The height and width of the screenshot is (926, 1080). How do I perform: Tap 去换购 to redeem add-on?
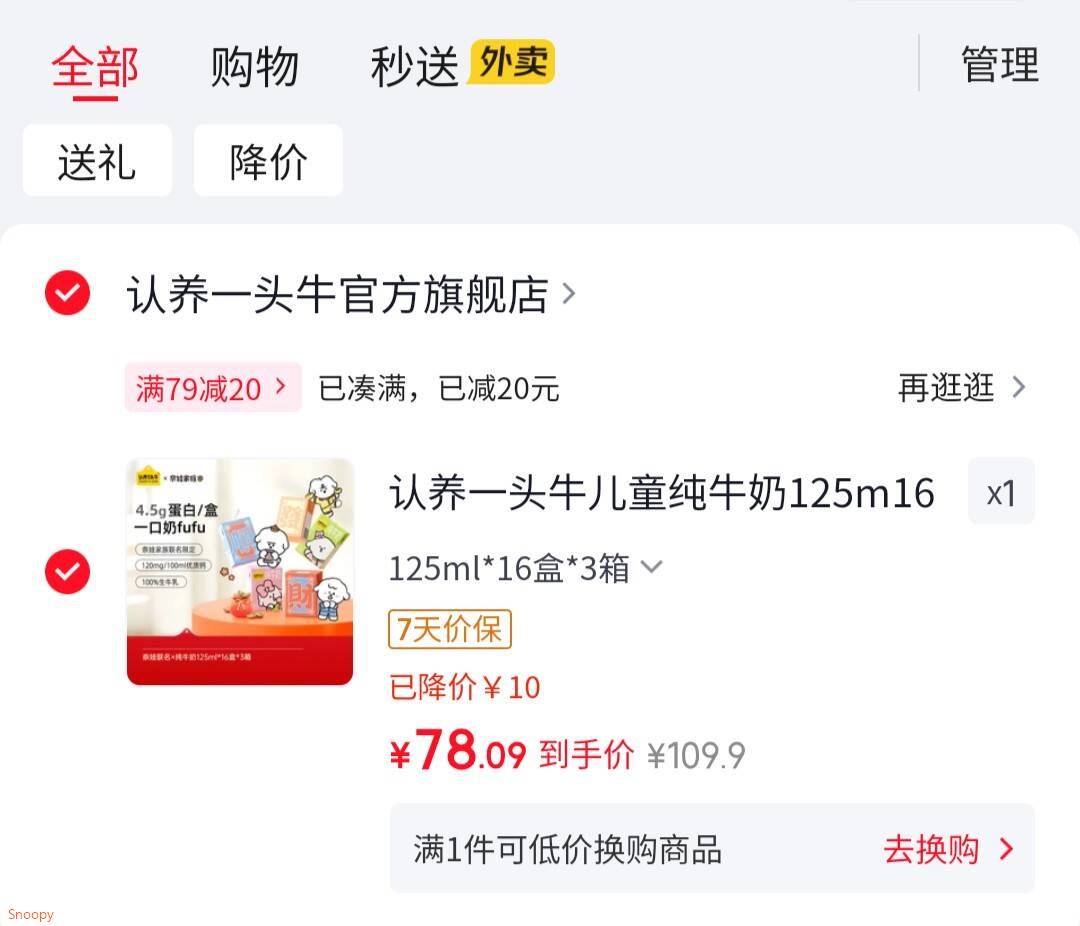pyautogui.click(x=948, y=849)
